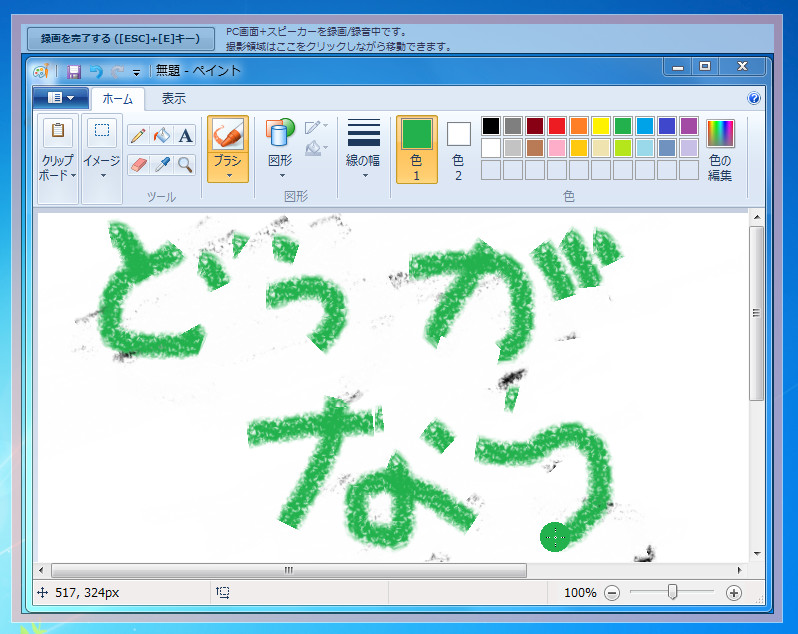
Task: Select the Magnifier tool
Action: click(185, 164)
